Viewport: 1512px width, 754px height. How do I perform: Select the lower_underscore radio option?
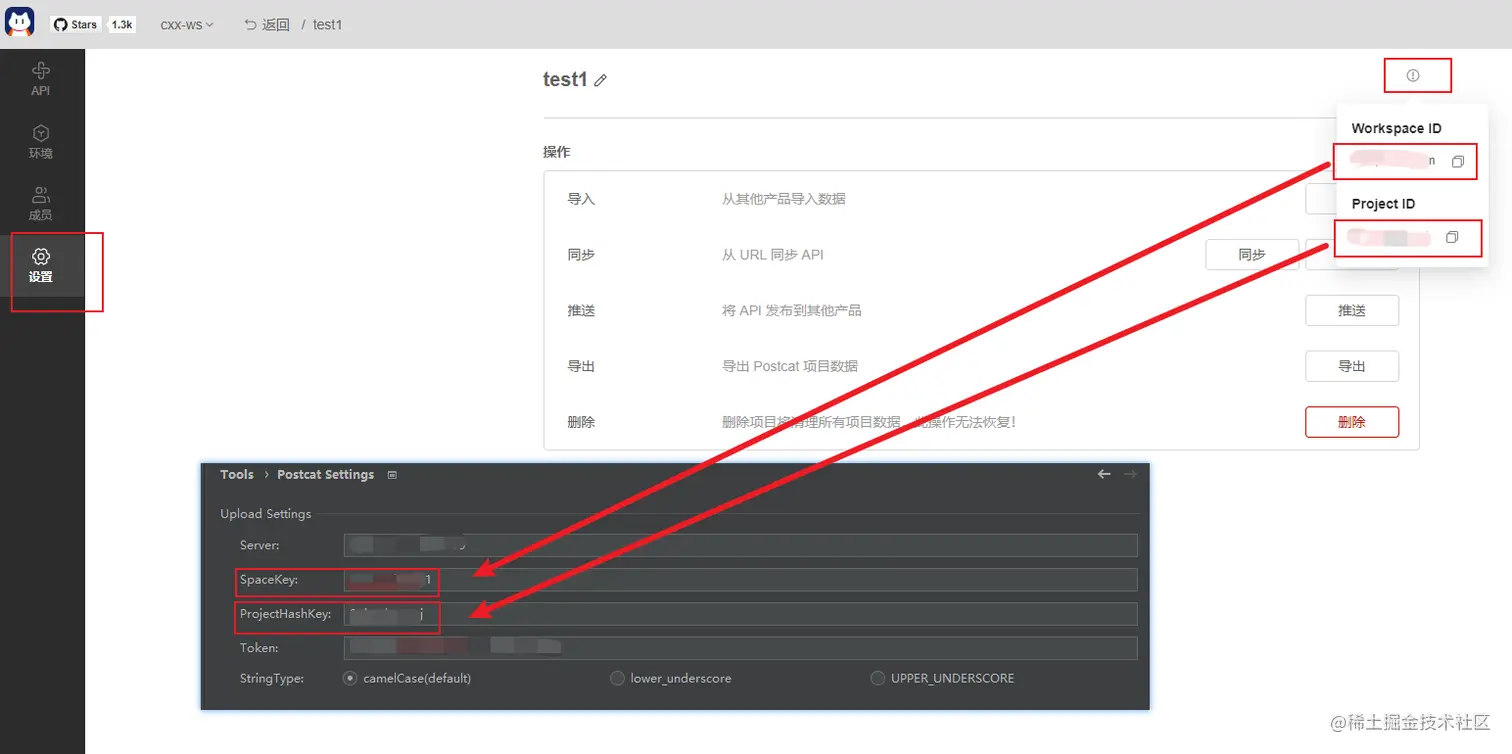pyautogui.click(x=617, y=678)
